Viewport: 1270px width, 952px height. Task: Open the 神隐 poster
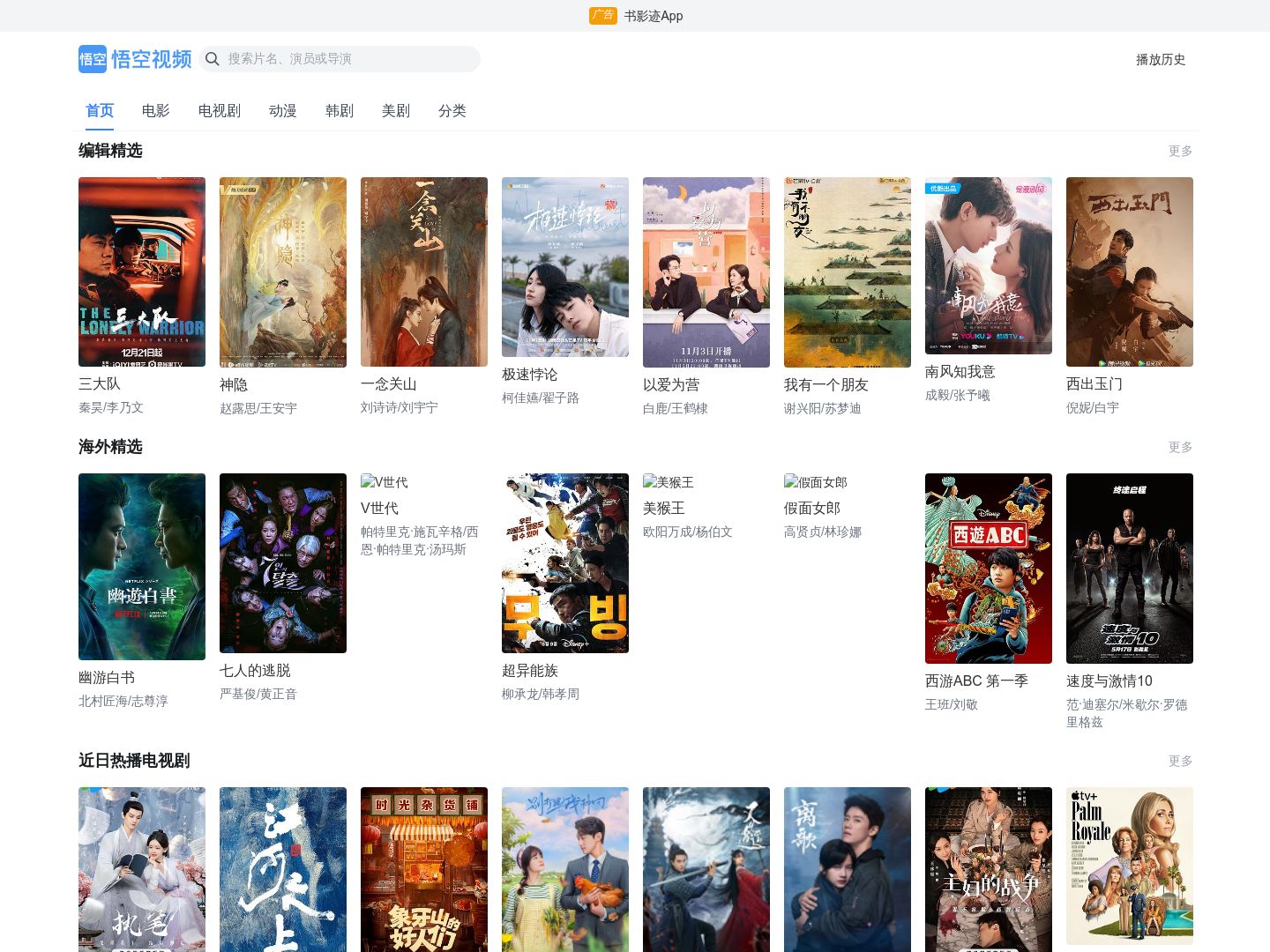click(x=283, y=272)
